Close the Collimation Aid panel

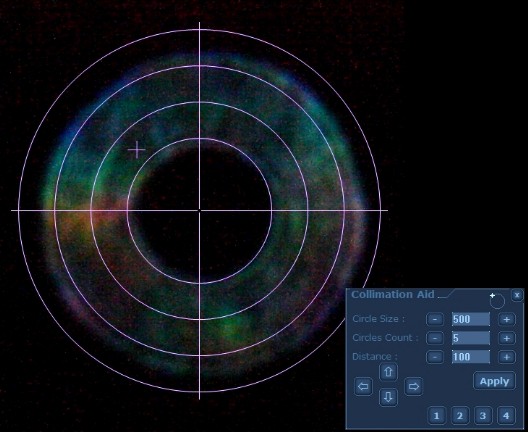pos(517,295)
